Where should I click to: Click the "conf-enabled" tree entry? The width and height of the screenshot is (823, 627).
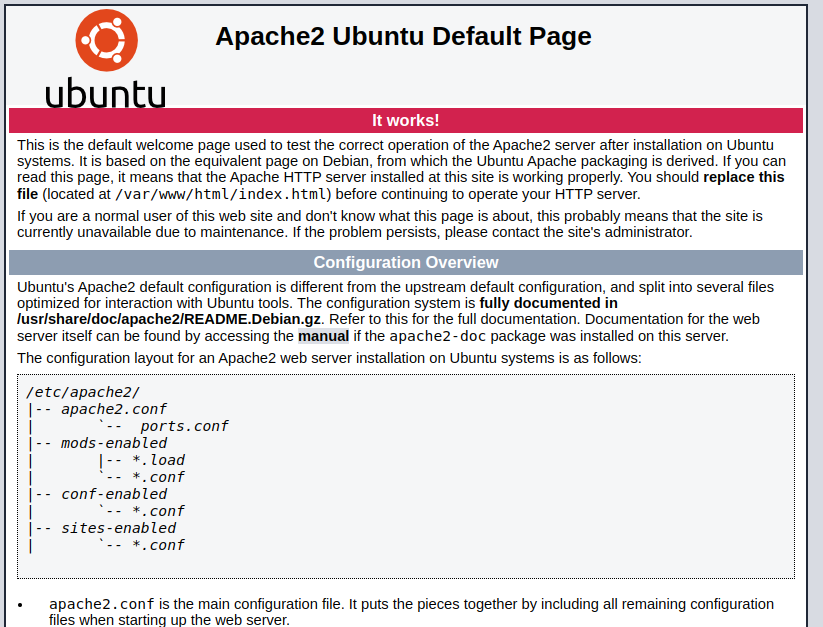[x=114, y=494]
